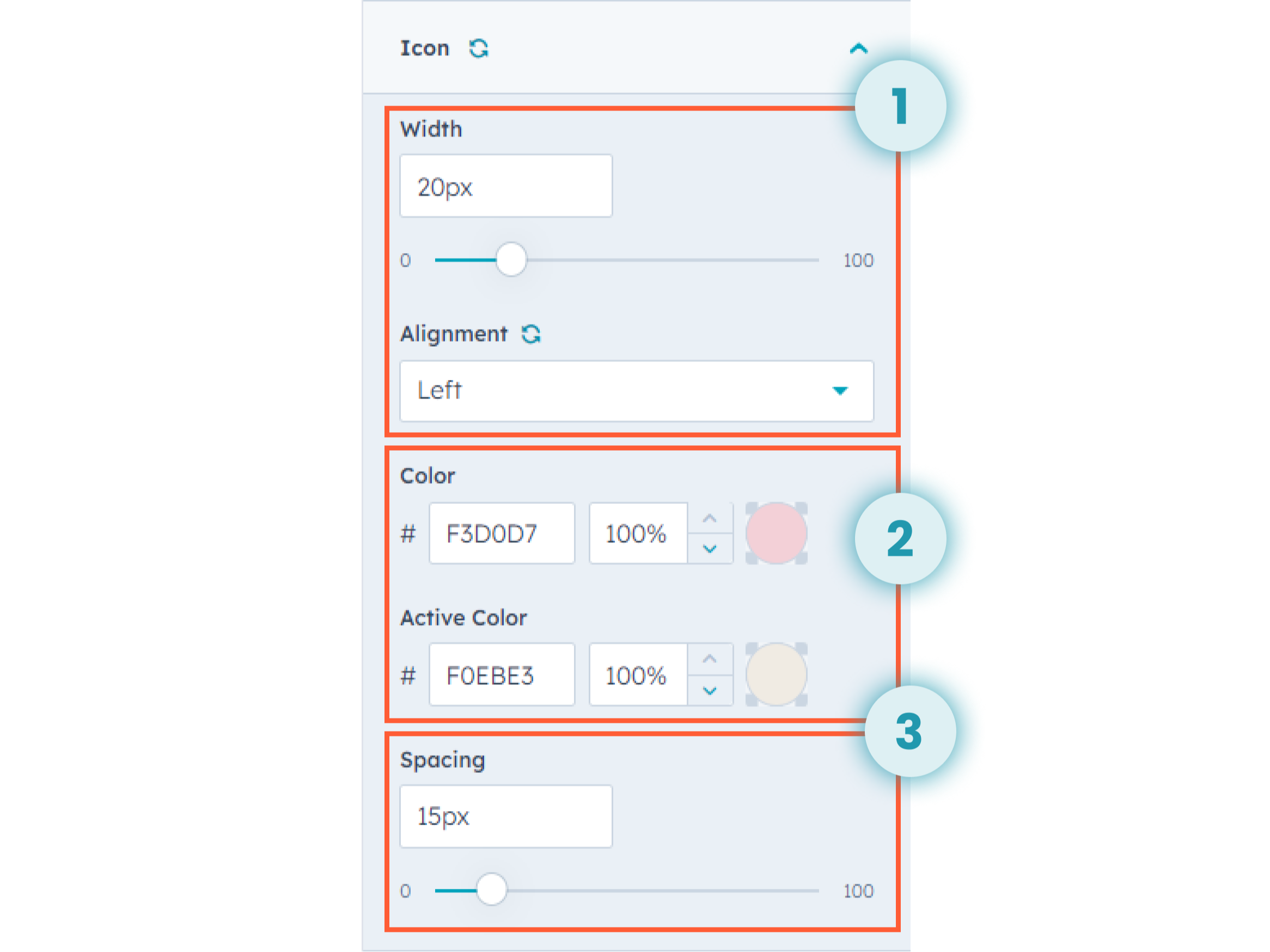
Task: Click the Width slider handle
Action: 511,260
